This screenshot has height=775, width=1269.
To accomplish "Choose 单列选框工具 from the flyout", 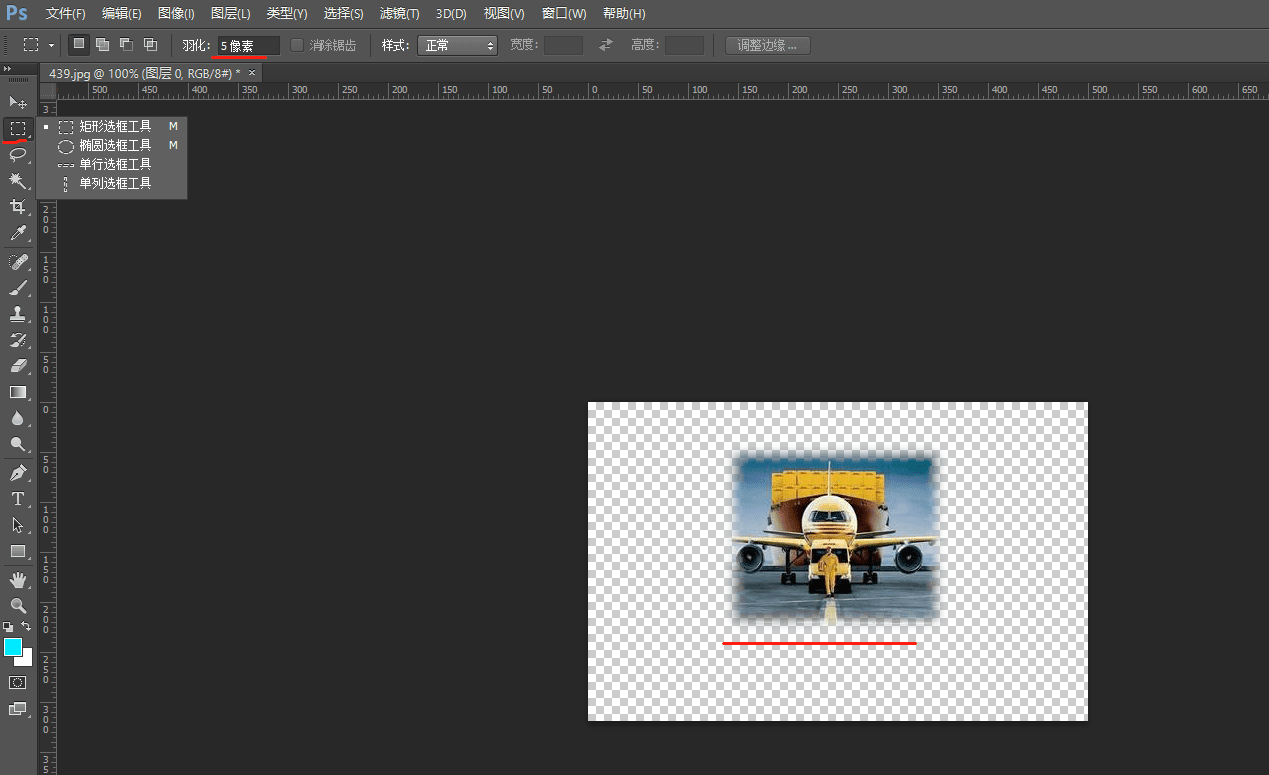I will point(112,184).
